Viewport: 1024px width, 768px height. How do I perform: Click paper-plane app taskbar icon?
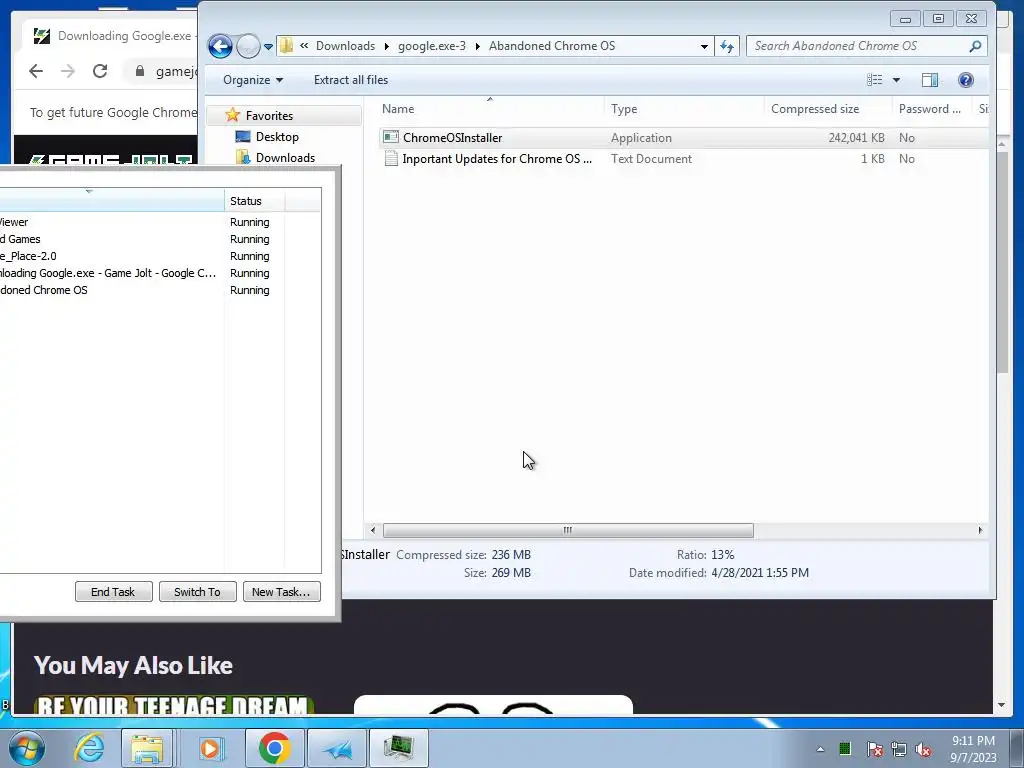pyautogui.click(x=337, y=748)
